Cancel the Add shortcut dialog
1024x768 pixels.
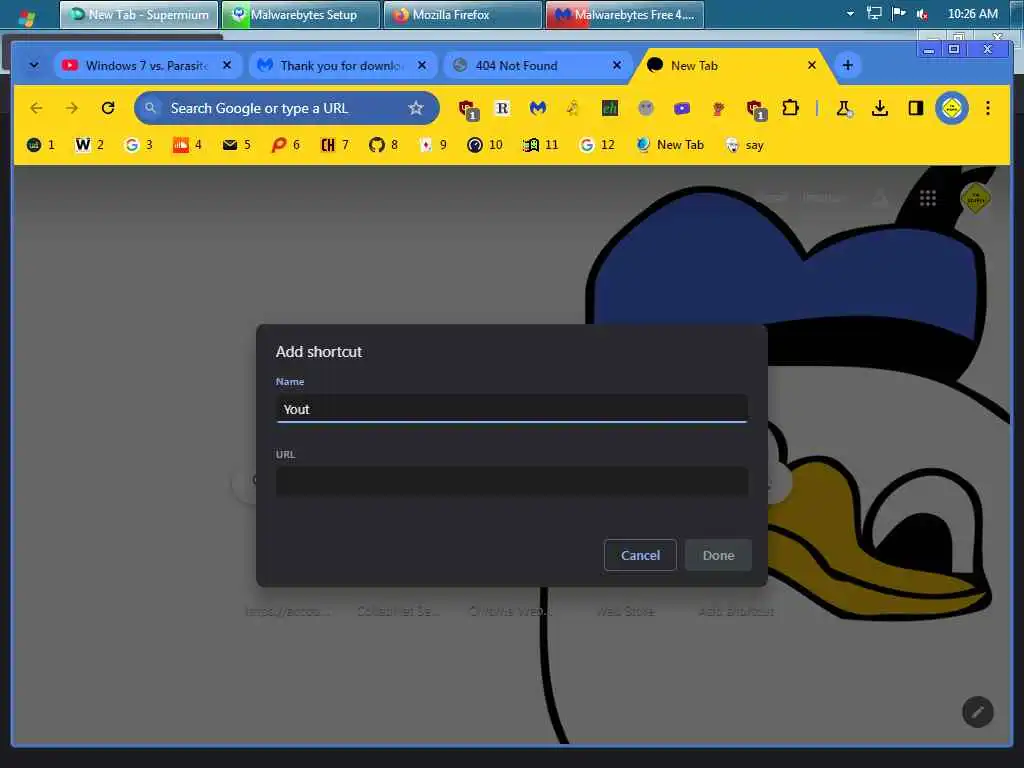click(640, 555)
